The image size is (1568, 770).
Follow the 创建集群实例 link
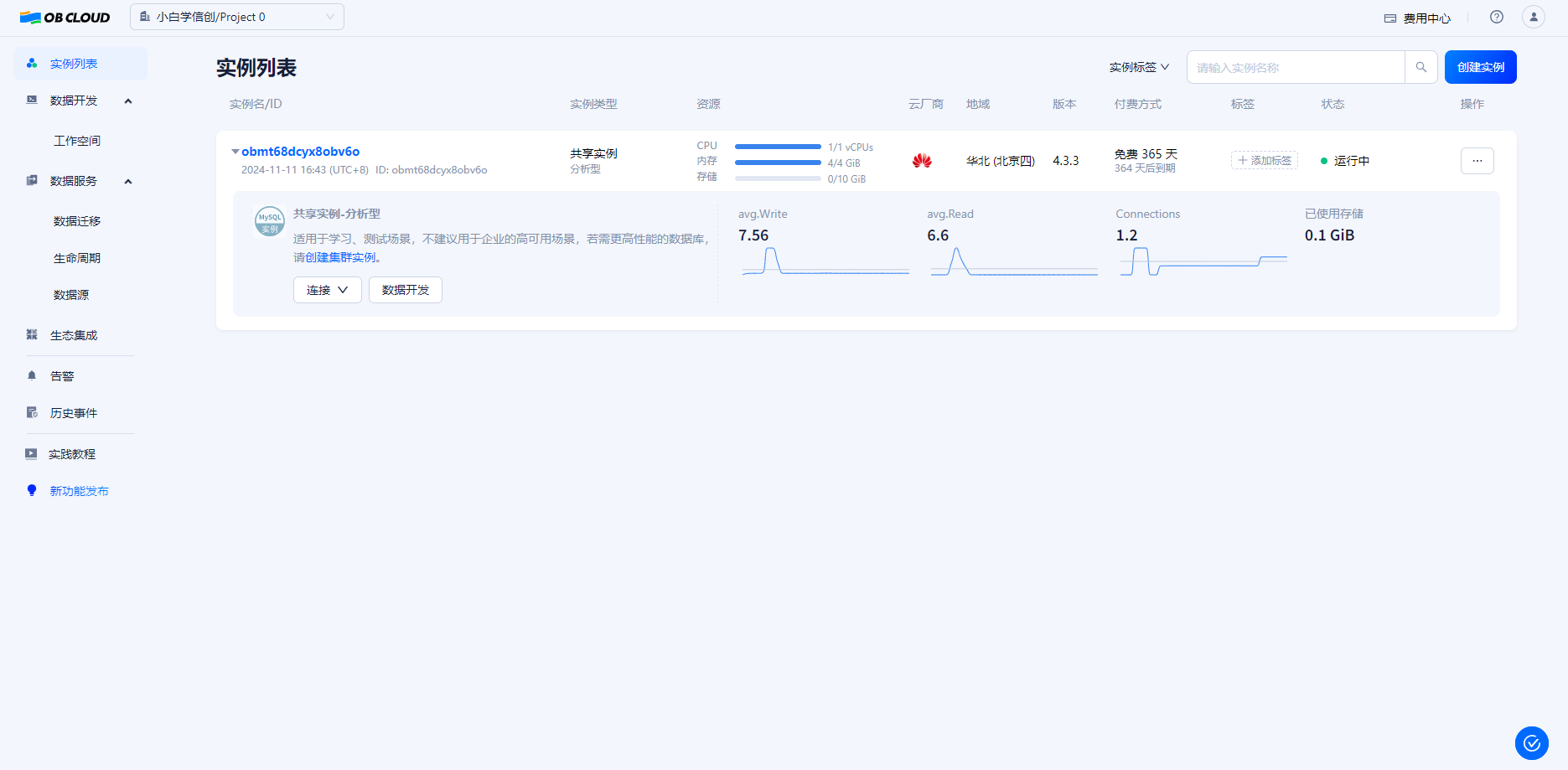(341, 258)
